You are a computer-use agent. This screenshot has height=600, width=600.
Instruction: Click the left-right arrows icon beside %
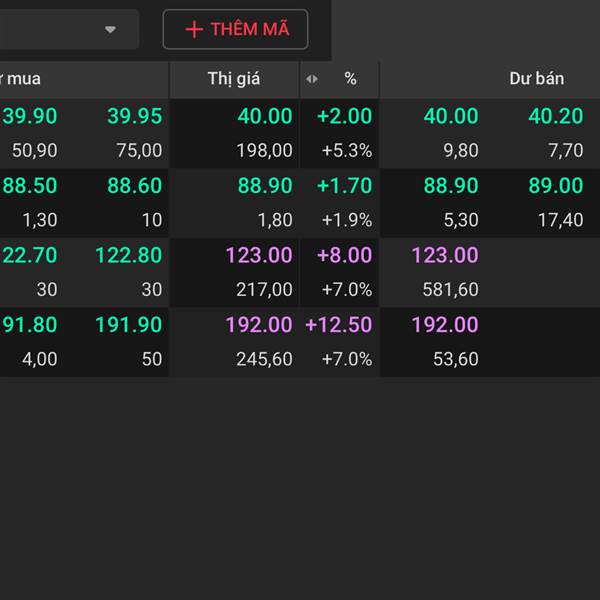point(312,79)
